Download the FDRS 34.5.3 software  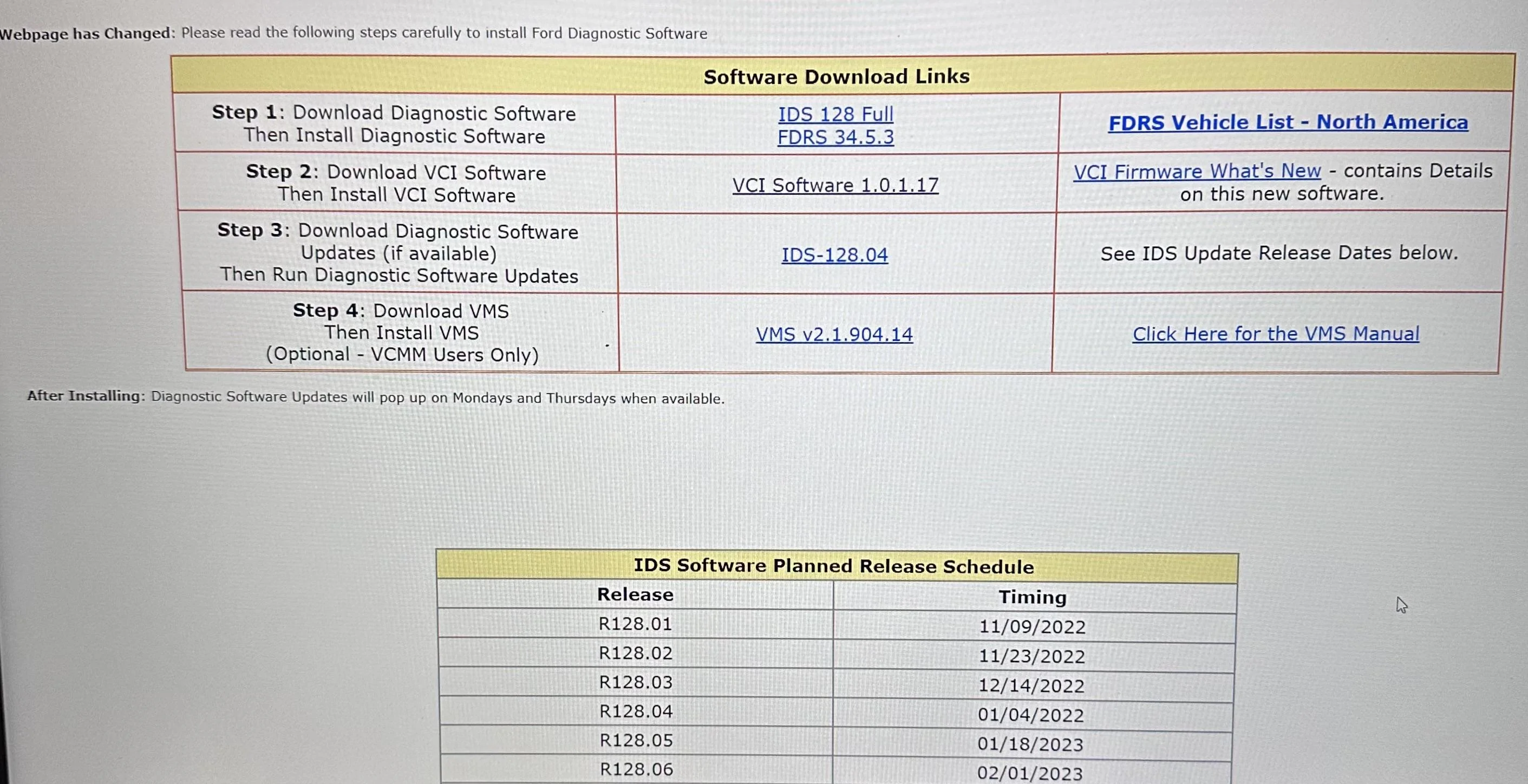pos(834,138)
